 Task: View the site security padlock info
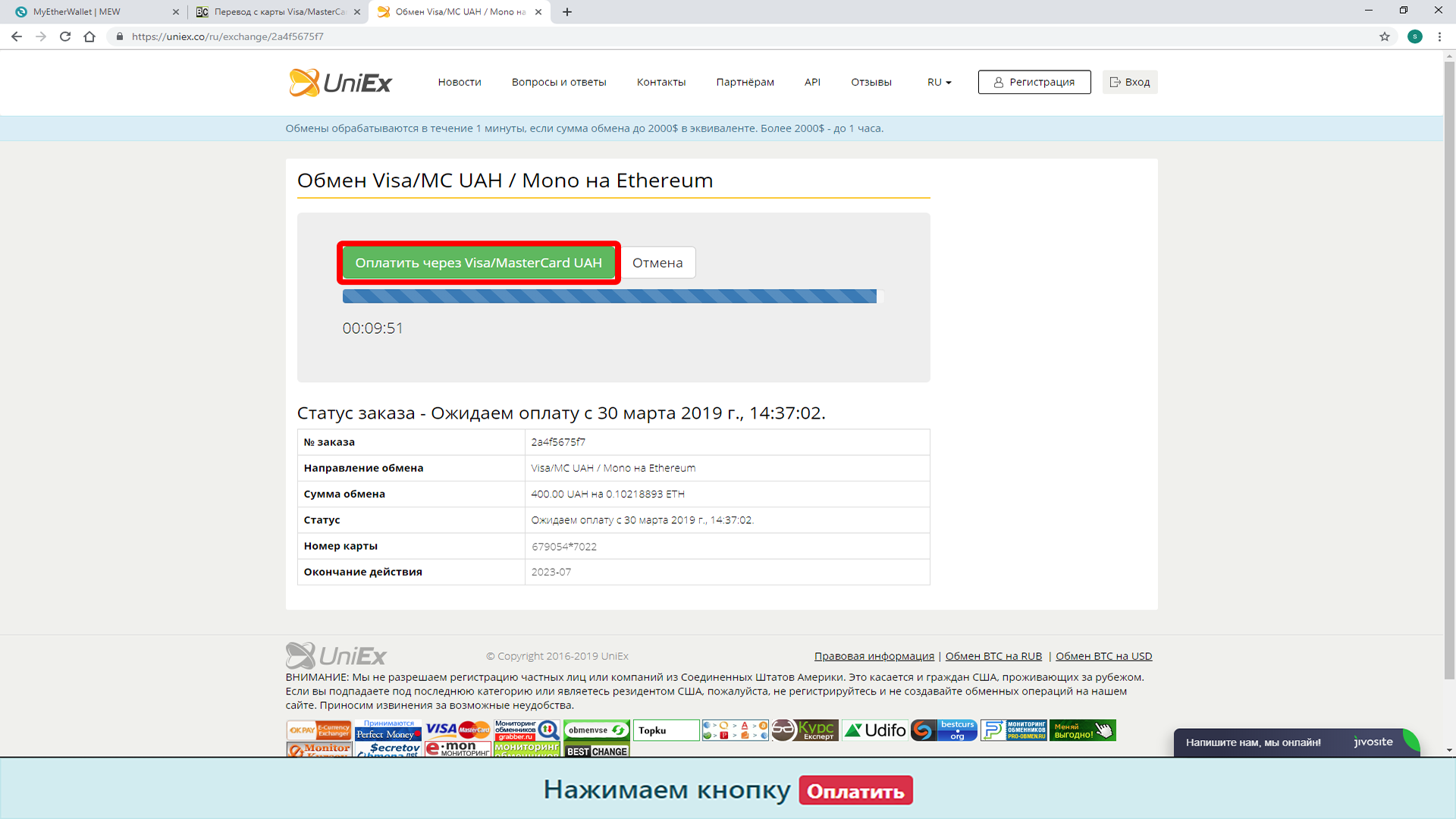click(119, 36)
